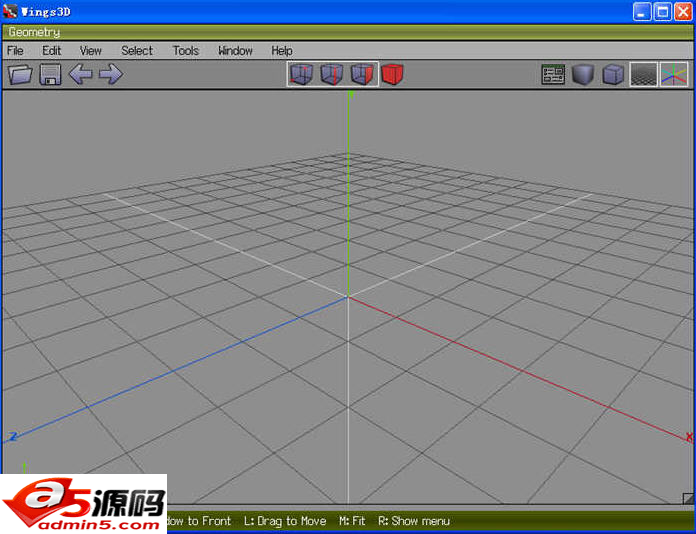
Task: Click the geometry window resize corner handle
Action: click(x=688, y=498)
